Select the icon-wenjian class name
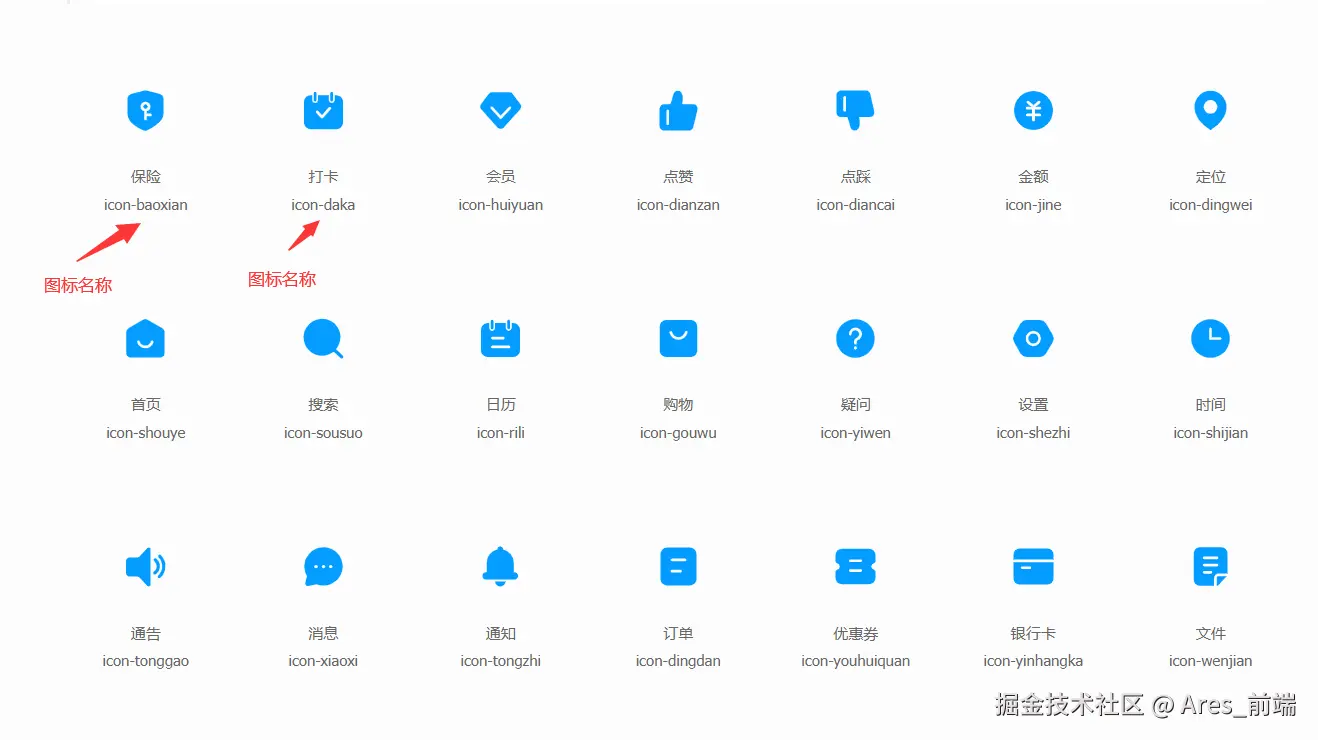Viewport: 1318px width, 740px height. (1210, 661)
